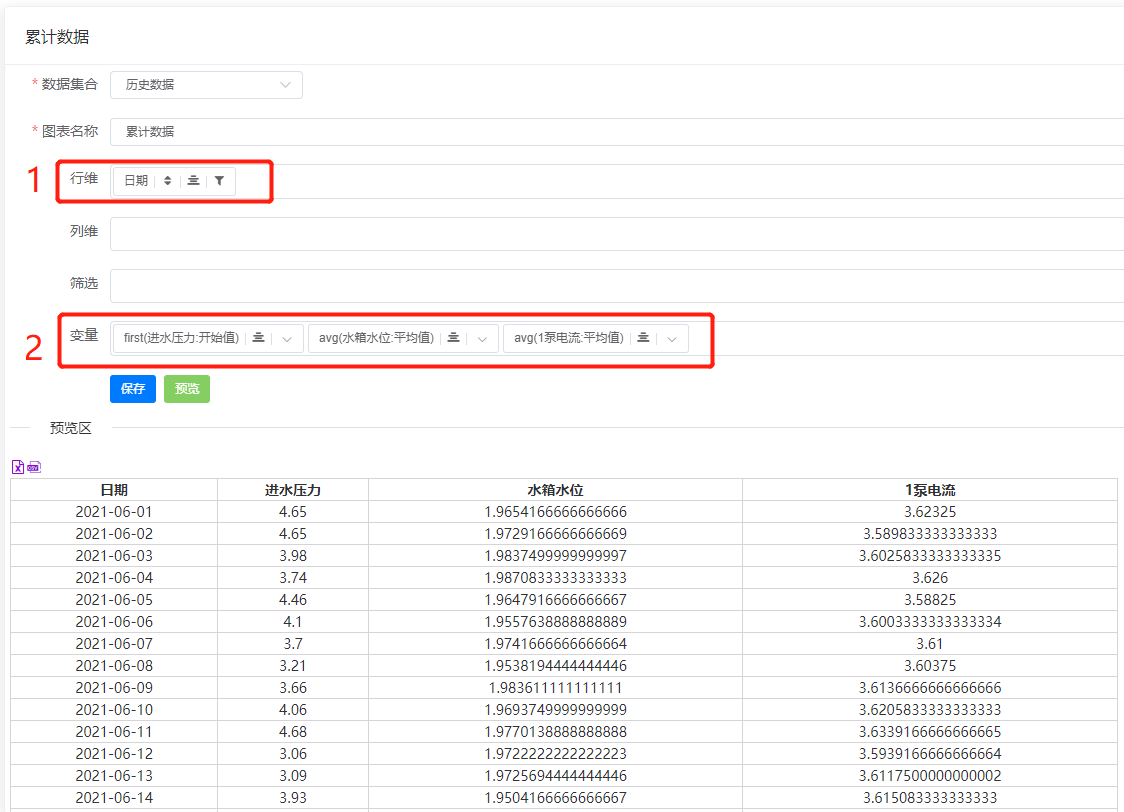Click format icon on first(进水压力:开始值) tag
Screen dimensions: 1124x812
(258, 338)
